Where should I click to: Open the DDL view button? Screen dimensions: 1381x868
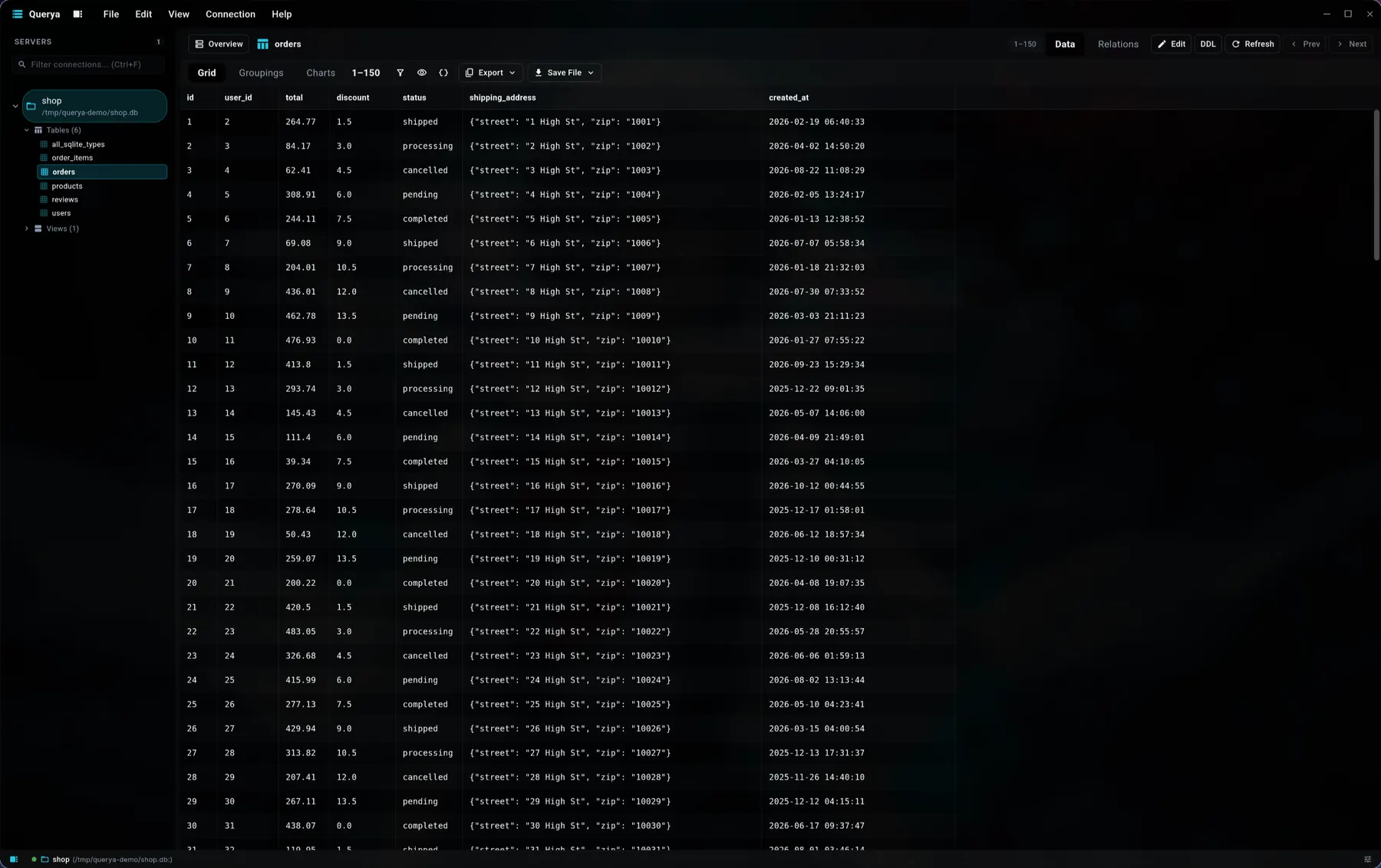click(1208, 44)
